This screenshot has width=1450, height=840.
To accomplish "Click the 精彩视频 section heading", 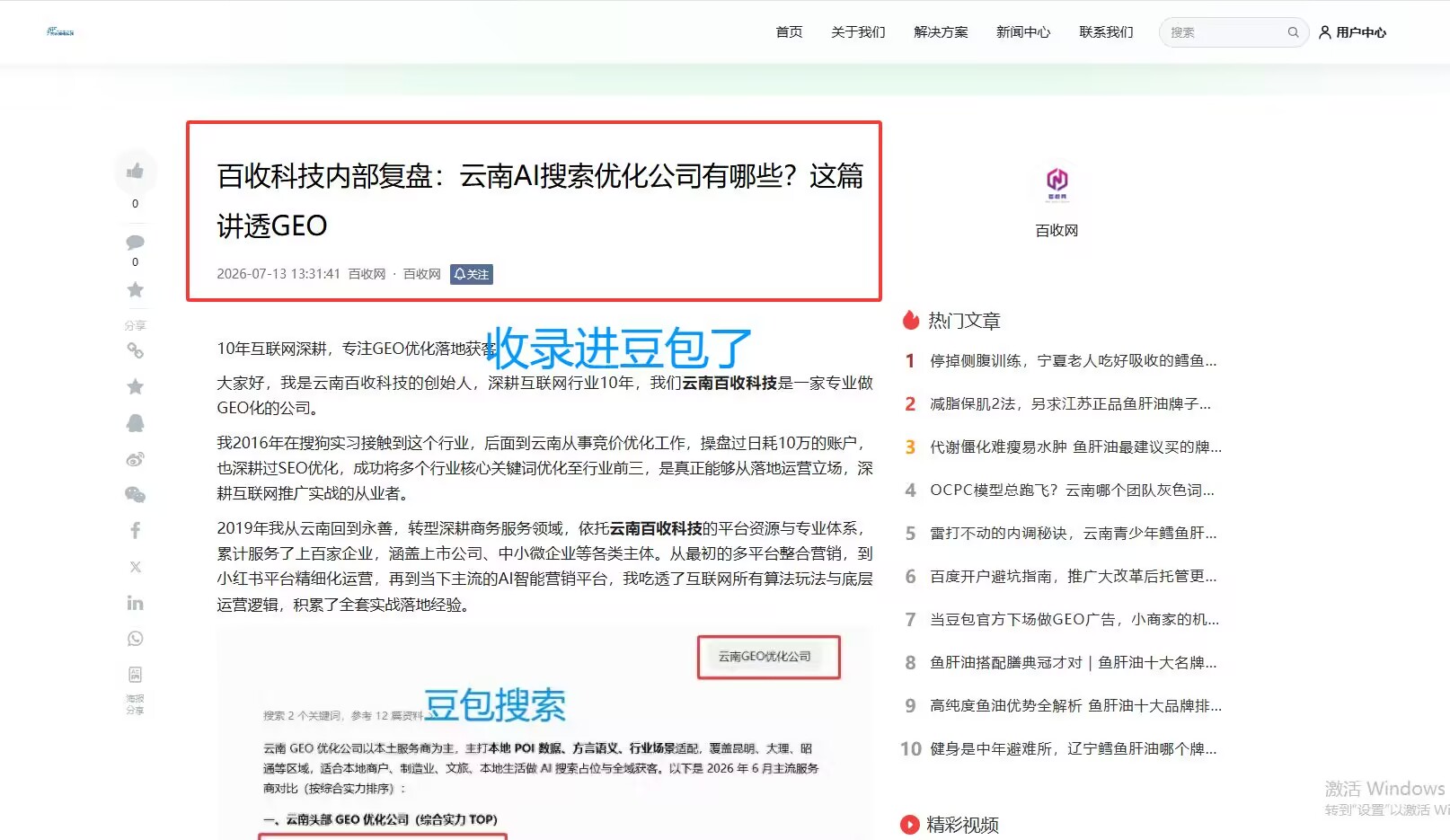I will click(962, 825).
